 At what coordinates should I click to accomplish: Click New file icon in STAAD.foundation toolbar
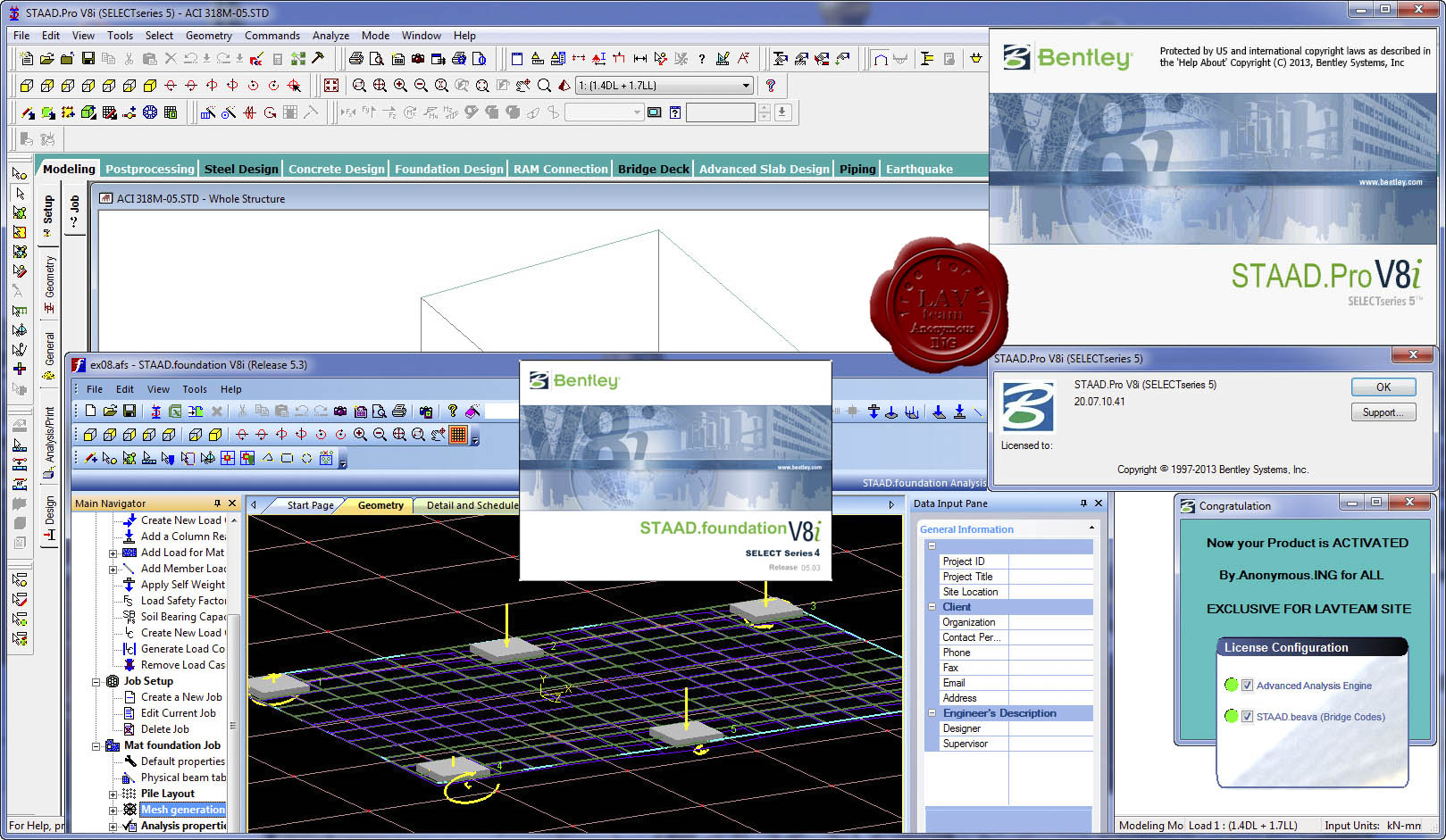click(90, 411)
